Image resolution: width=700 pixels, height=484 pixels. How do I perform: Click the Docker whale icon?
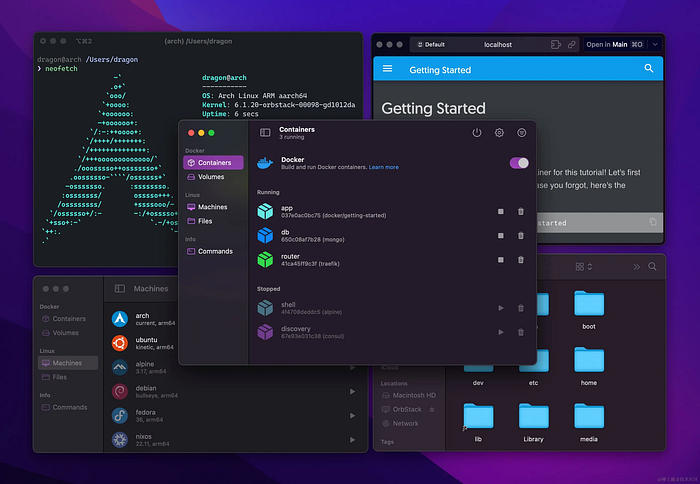[265, 163]
